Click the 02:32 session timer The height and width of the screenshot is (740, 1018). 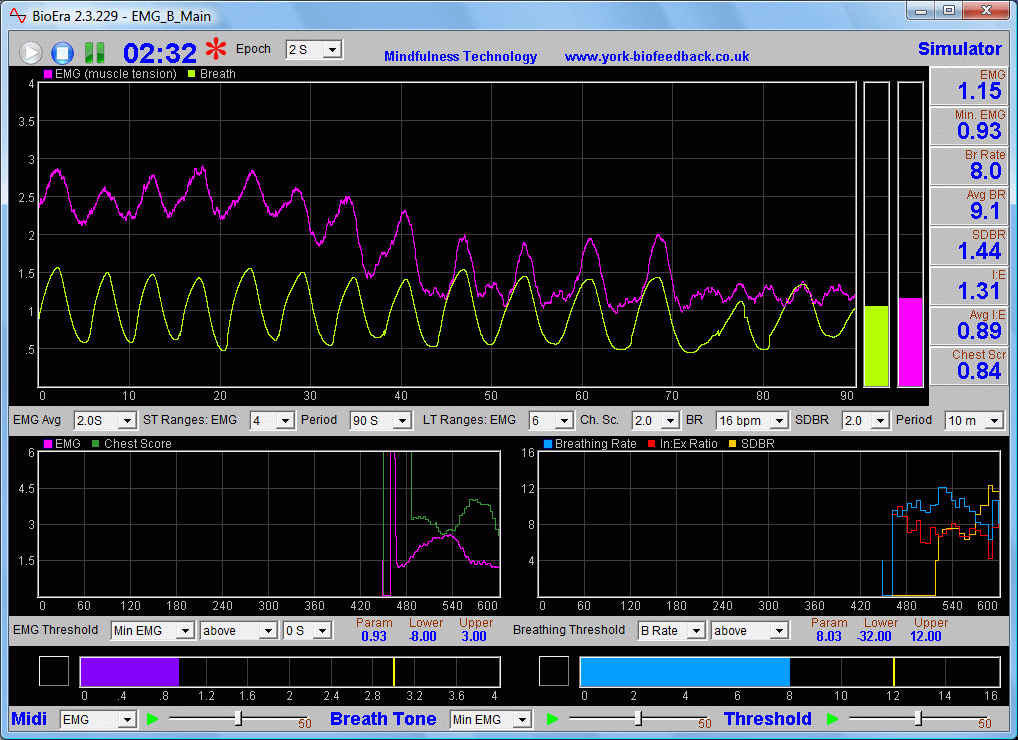160,53
